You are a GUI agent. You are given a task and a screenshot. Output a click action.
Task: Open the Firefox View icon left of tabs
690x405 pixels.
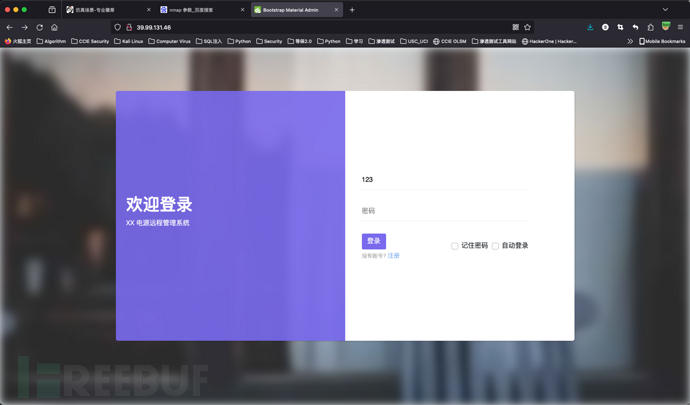pyautogui.click(x=52, y=10)
